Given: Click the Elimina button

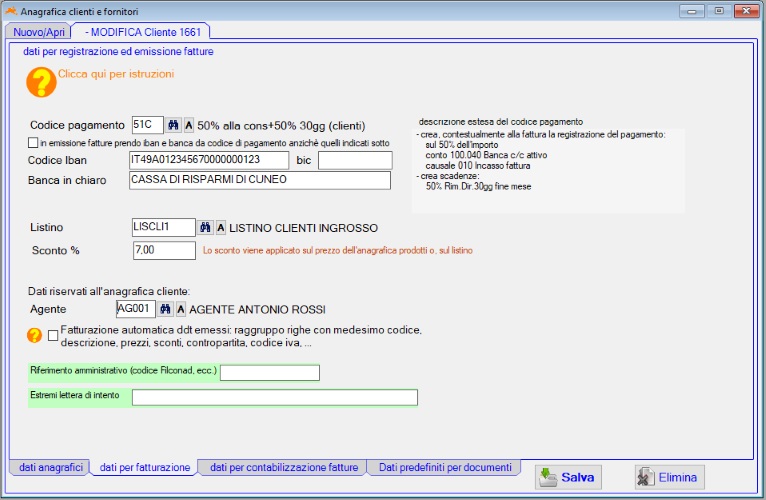Looking at the screenshot, I should point(669,478).
